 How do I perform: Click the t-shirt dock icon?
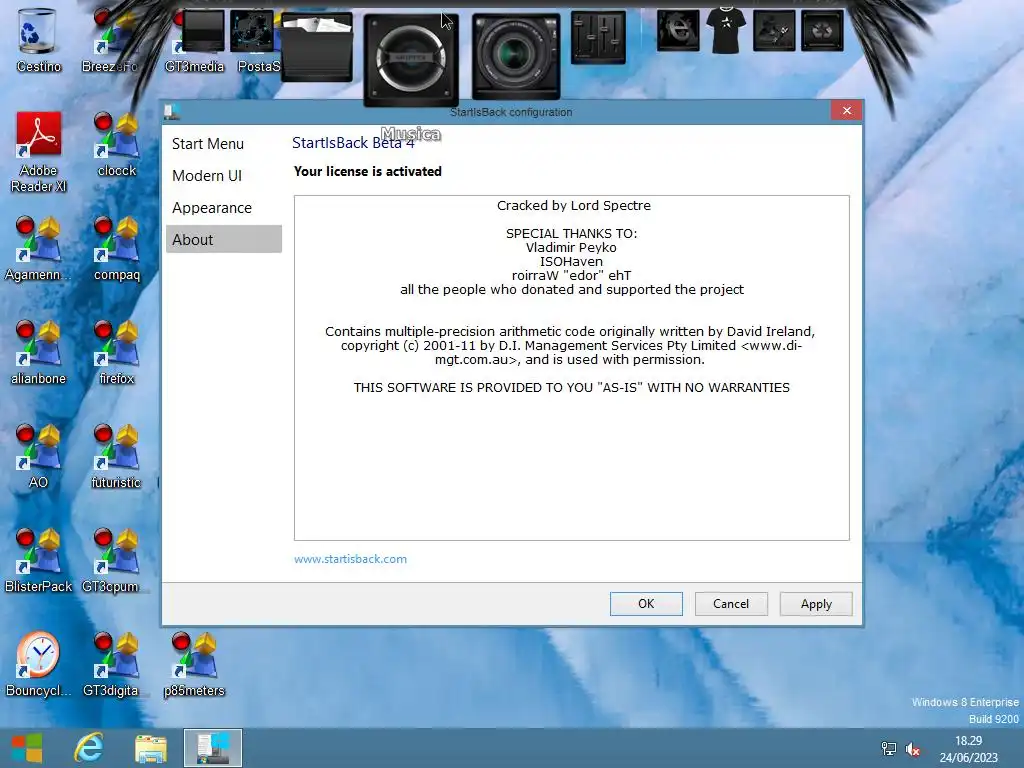[726, 30]
